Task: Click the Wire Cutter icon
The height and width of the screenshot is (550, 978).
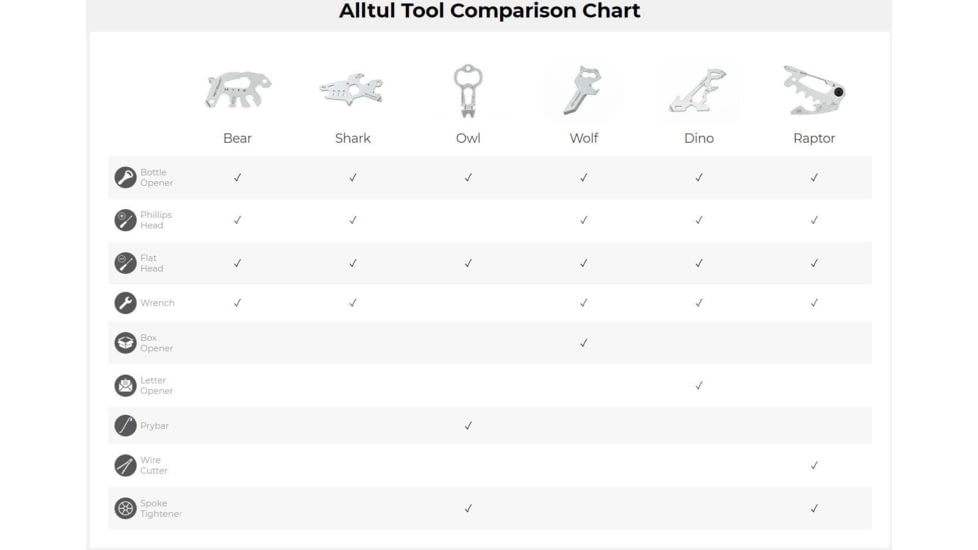Action: point(125,465)
